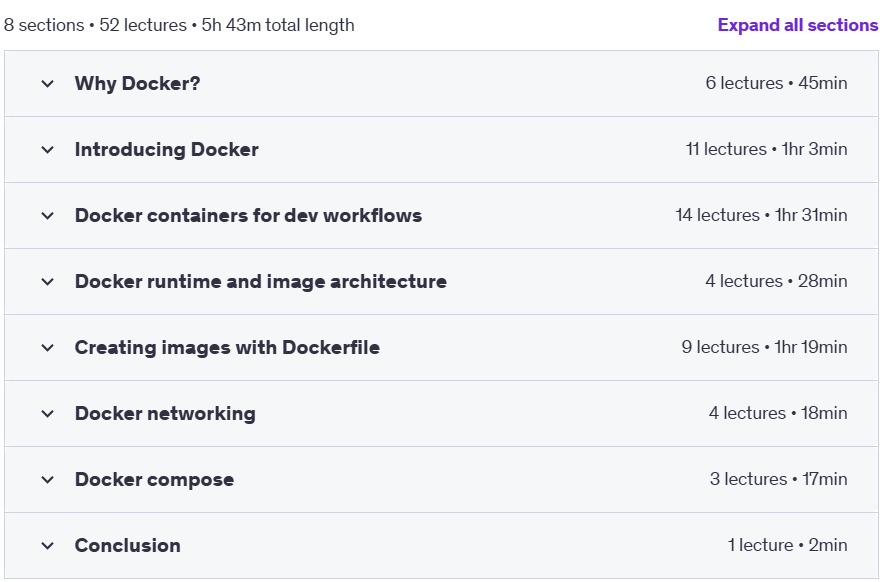Expand Creating images with Dockerfile chevron
This screenshot has width=883, height=582.
[x=48, y=348]
